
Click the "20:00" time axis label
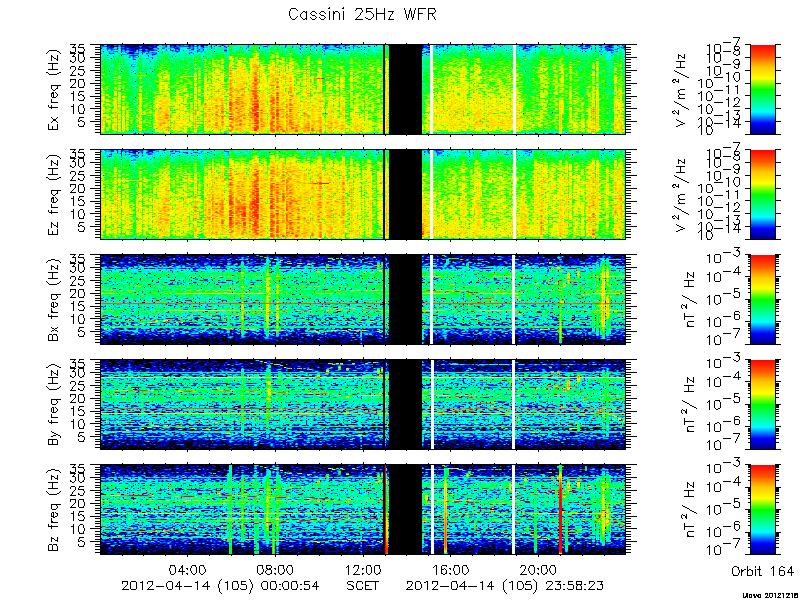tap(538, 569)
